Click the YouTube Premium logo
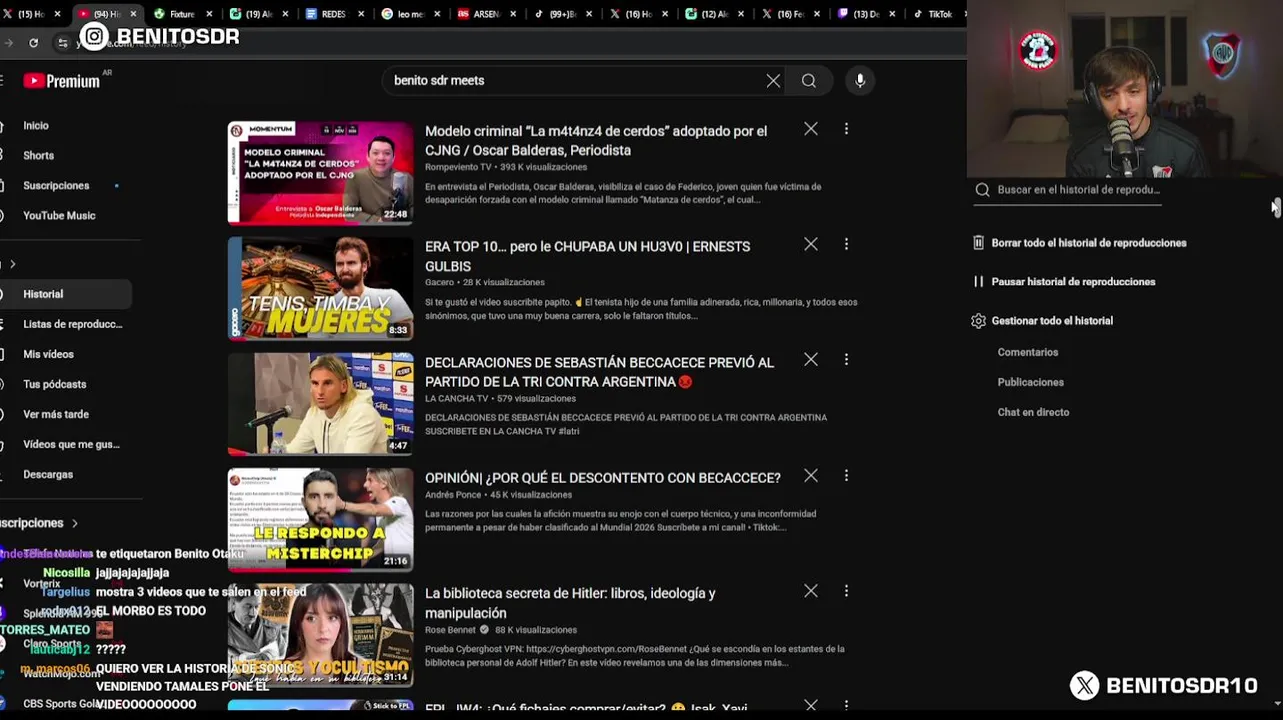This screenshot has width=1283, height=720. [62, 81]
